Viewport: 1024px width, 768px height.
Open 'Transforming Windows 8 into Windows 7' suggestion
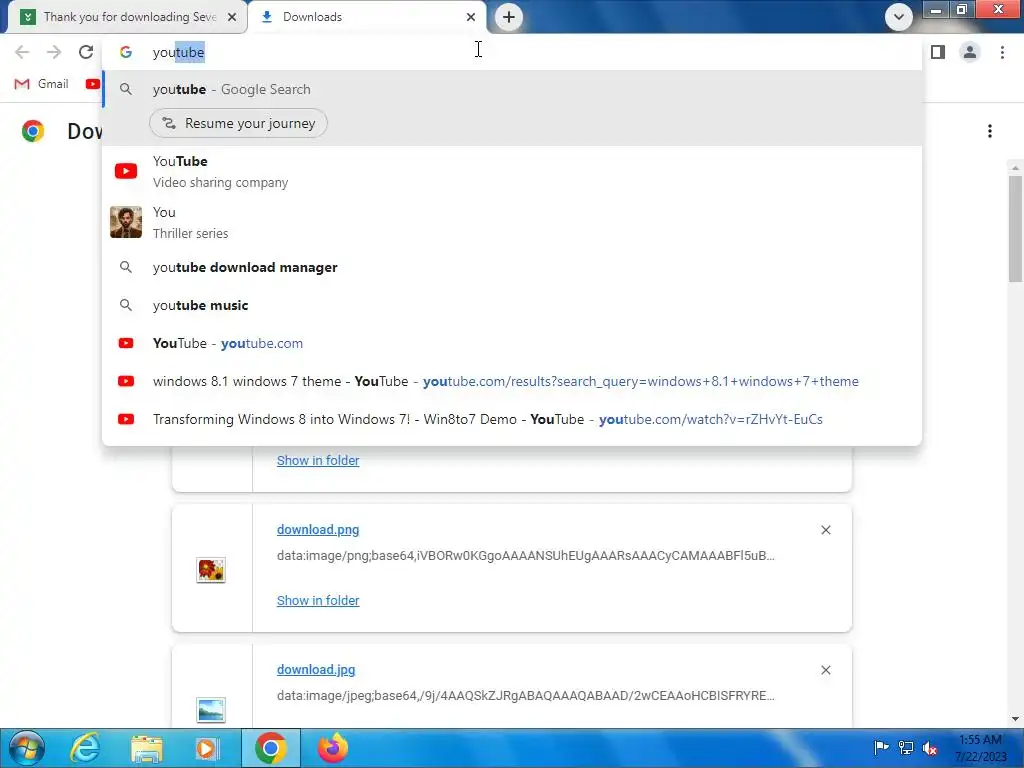(x=512, y=419)
